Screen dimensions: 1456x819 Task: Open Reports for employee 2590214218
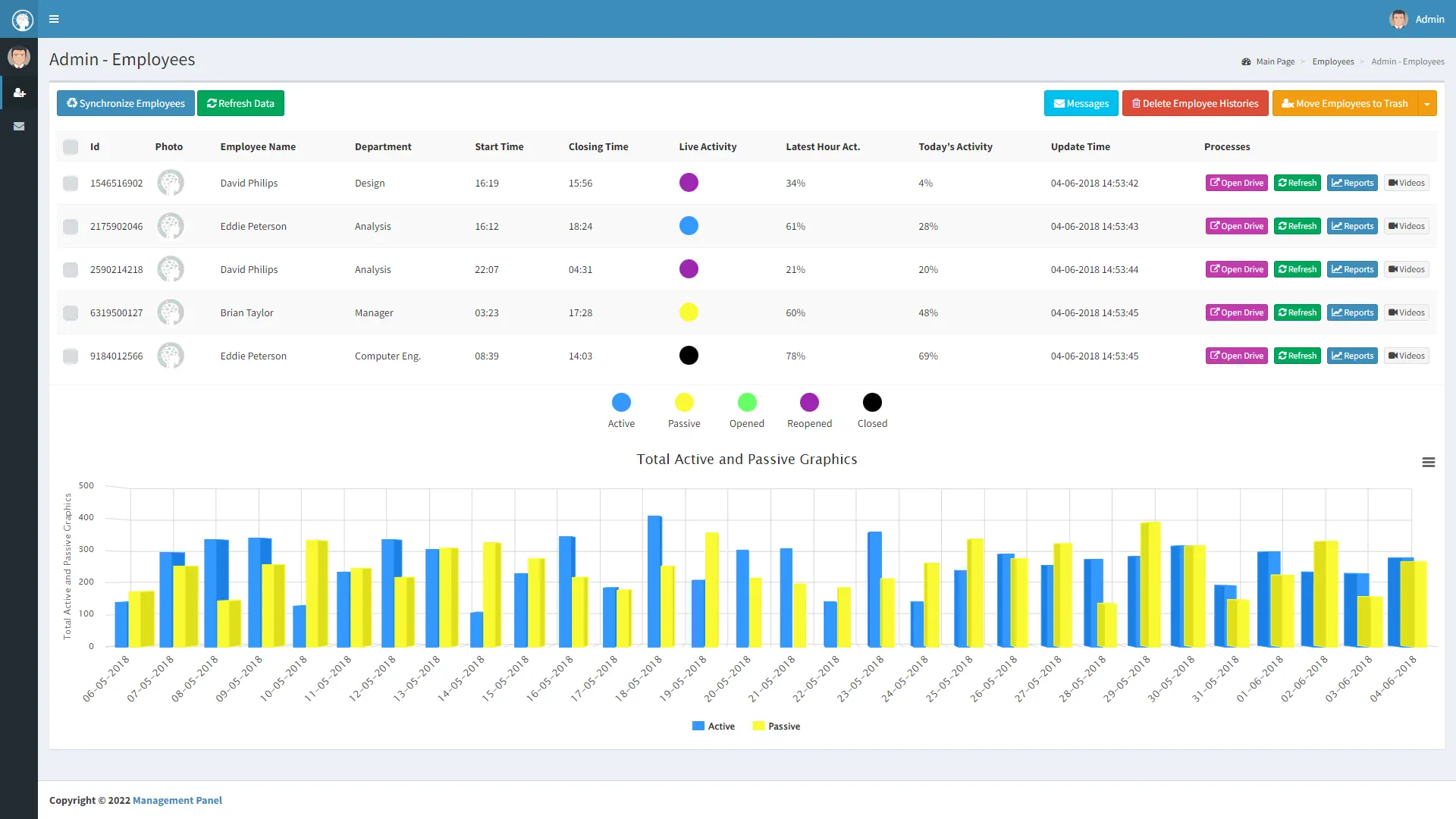tap(1352, 269)
